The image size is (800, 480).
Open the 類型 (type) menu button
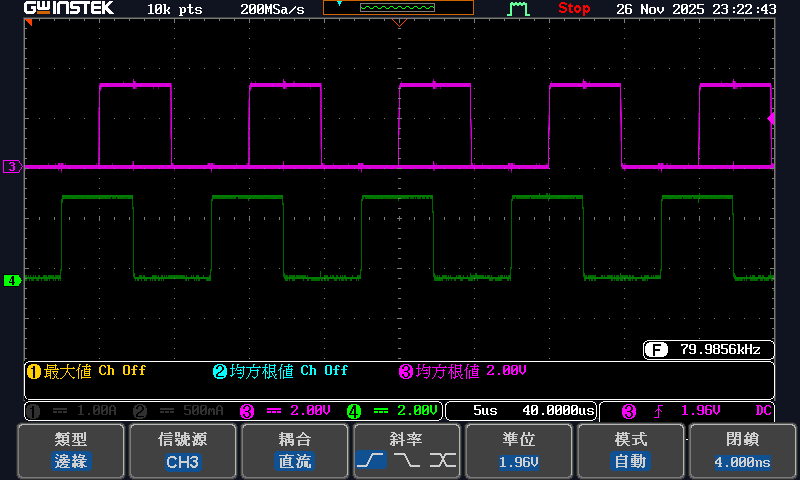coord(71,451)
